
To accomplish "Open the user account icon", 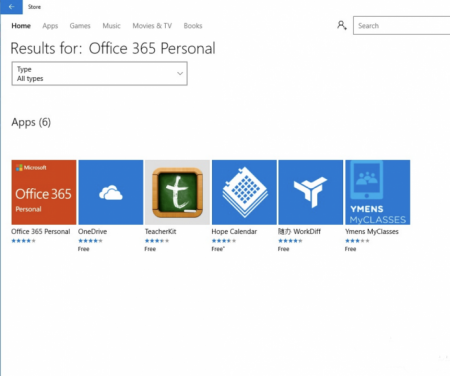I will (342, 25).
